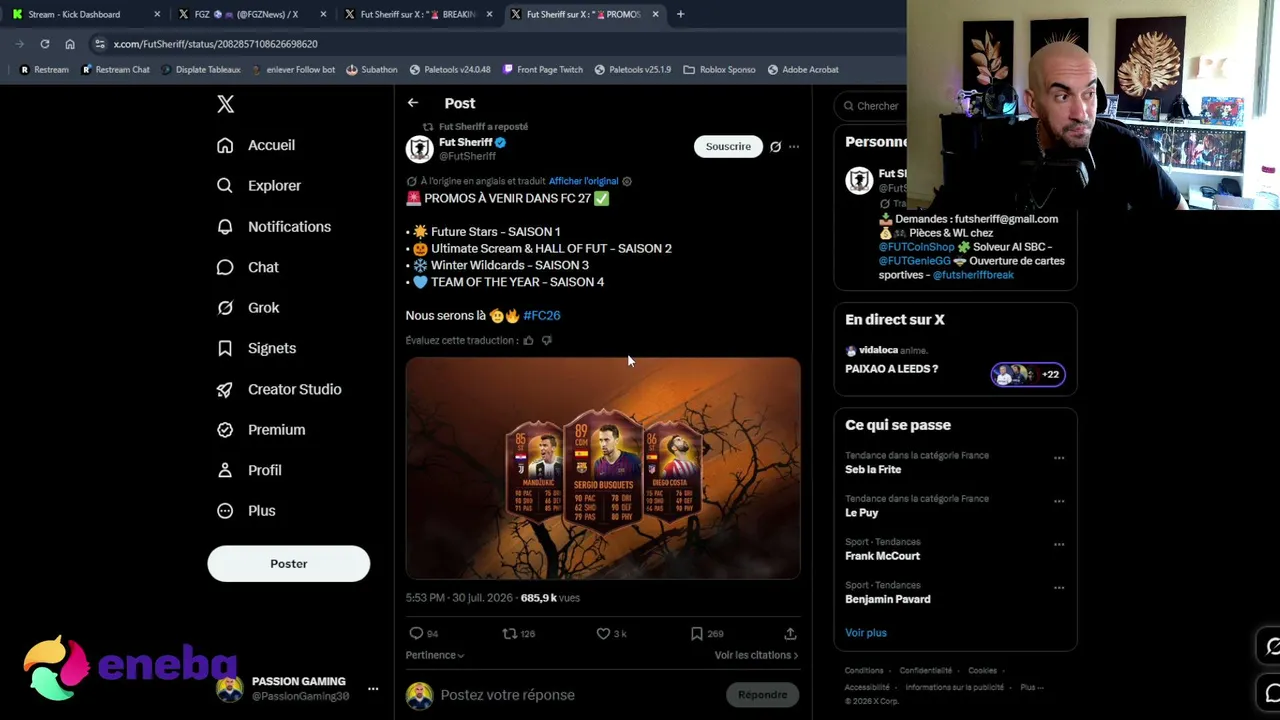Screen dimensions: 1280x720
Task: Switch to the Fut Sheriff BREAKING tab
Action: (416, 14)
